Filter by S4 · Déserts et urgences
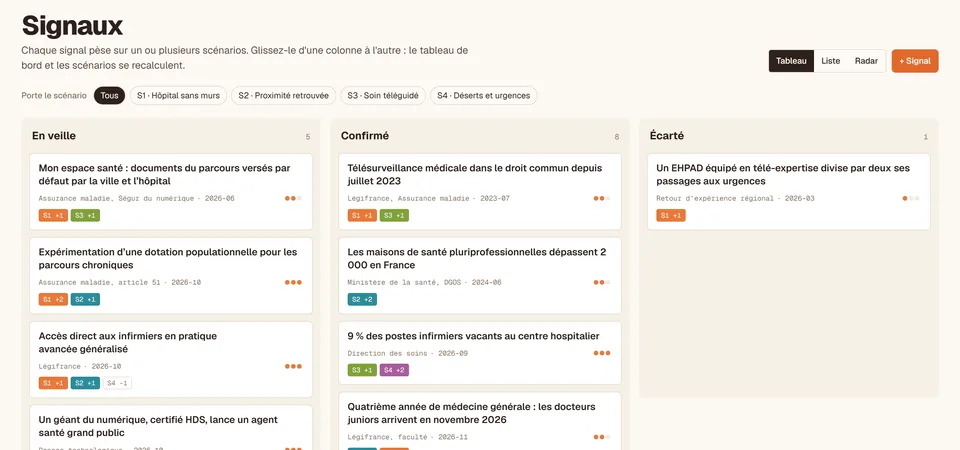Image resolution: width=960 pixels, height=450 pixels. coord(484,96)
